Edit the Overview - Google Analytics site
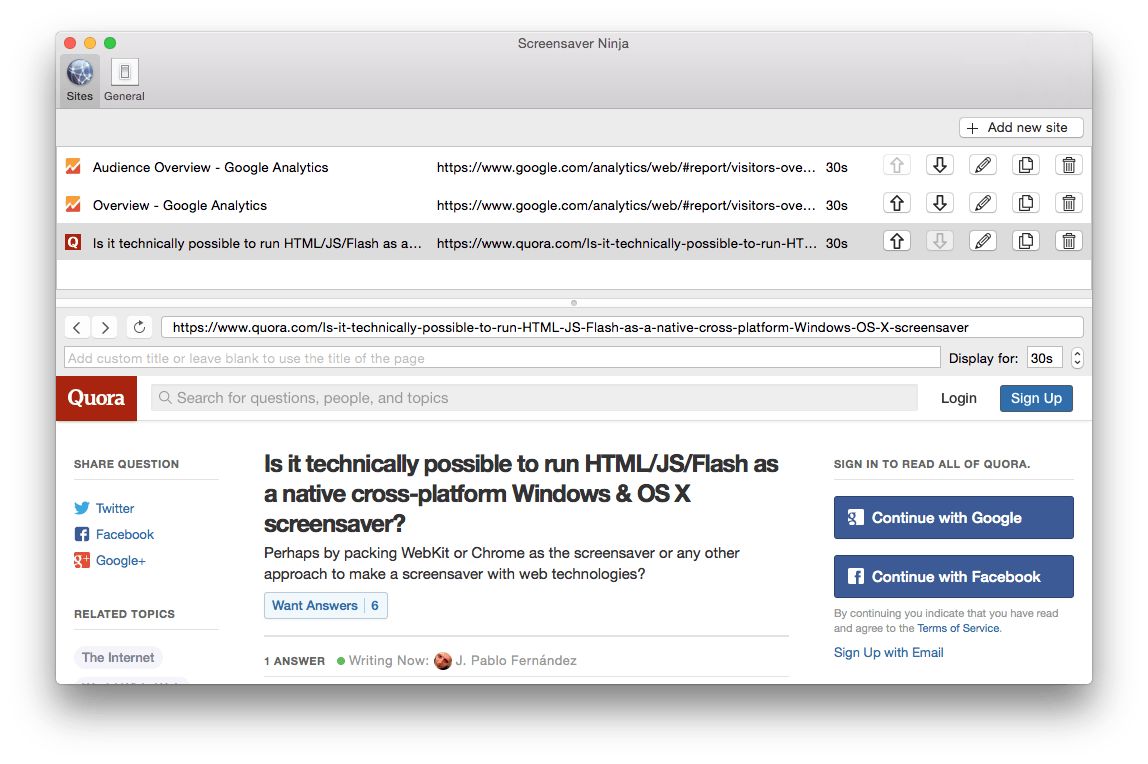Image resolution: width=1148 pixels, height=764 pixels. coord(983,204)
